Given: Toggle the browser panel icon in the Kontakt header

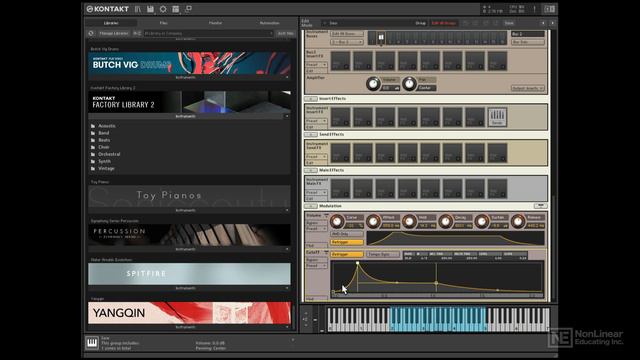Looking at the screenshot, I should point(138,9).
